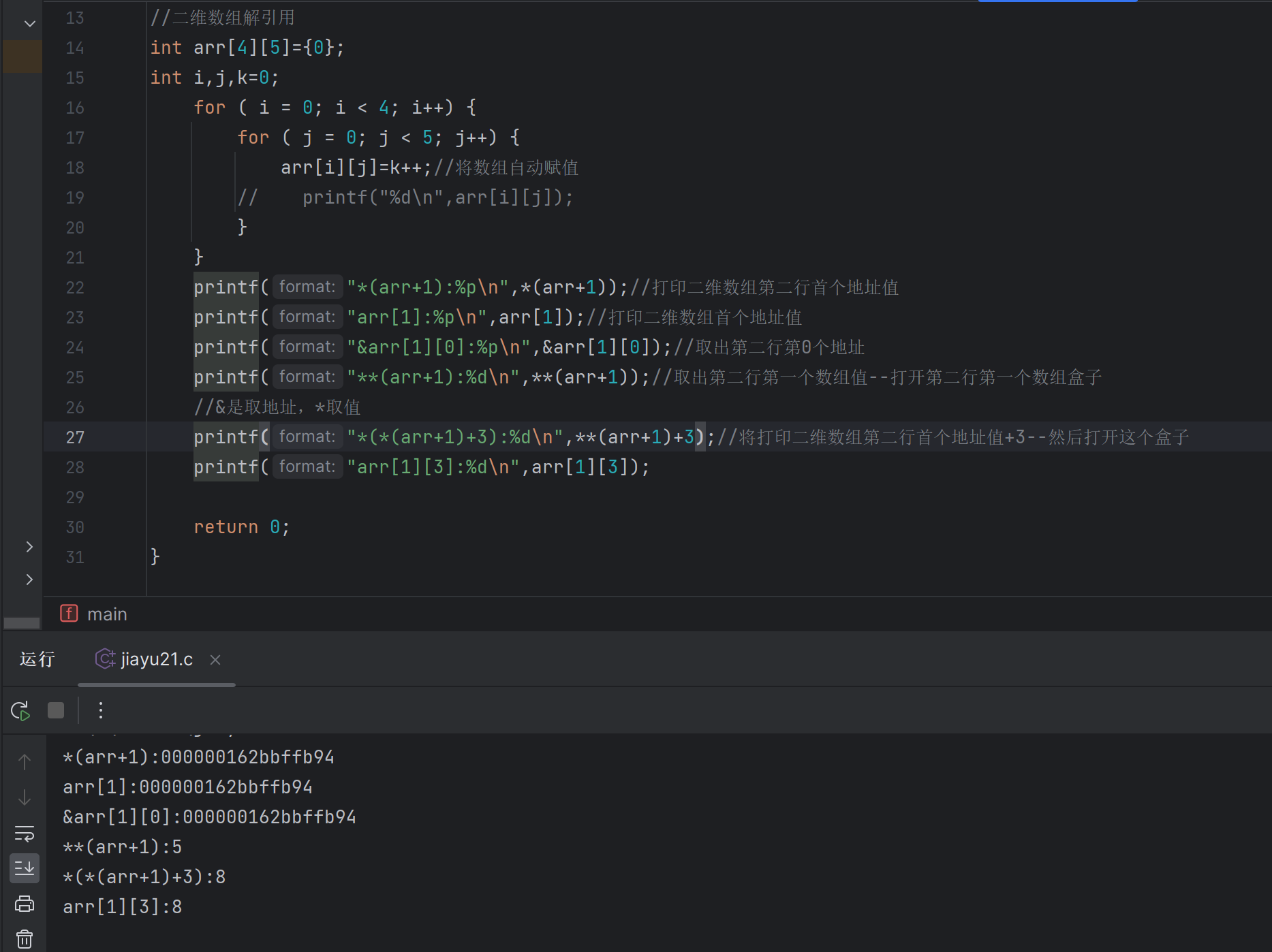Viewport: 1272px width, 952px height.
Task: Toggle soft-wrap in the run console
Action: [25, 834]
